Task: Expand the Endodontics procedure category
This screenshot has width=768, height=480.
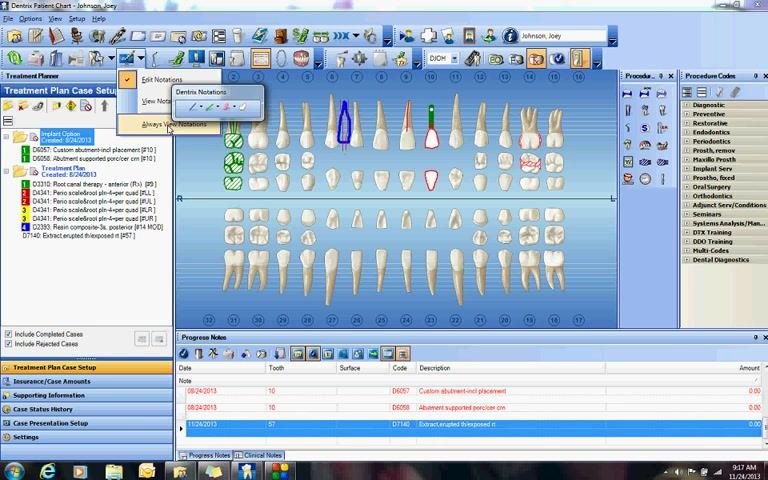Action: [x=686, y=132]
